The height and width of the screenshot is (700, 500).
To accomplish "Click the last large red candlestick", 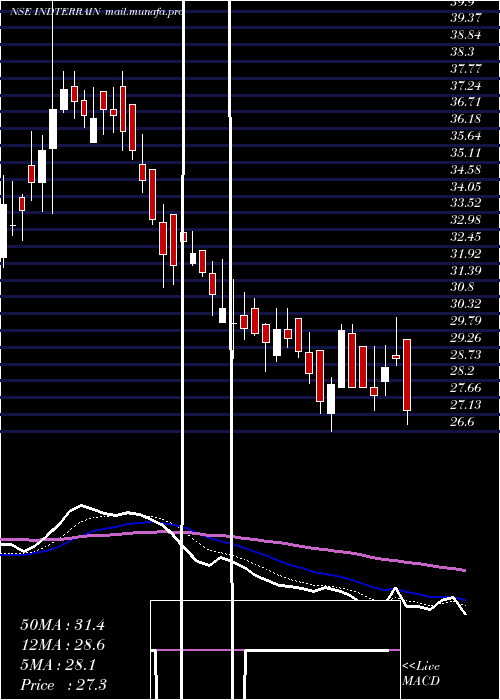I will tap(407, 375).
